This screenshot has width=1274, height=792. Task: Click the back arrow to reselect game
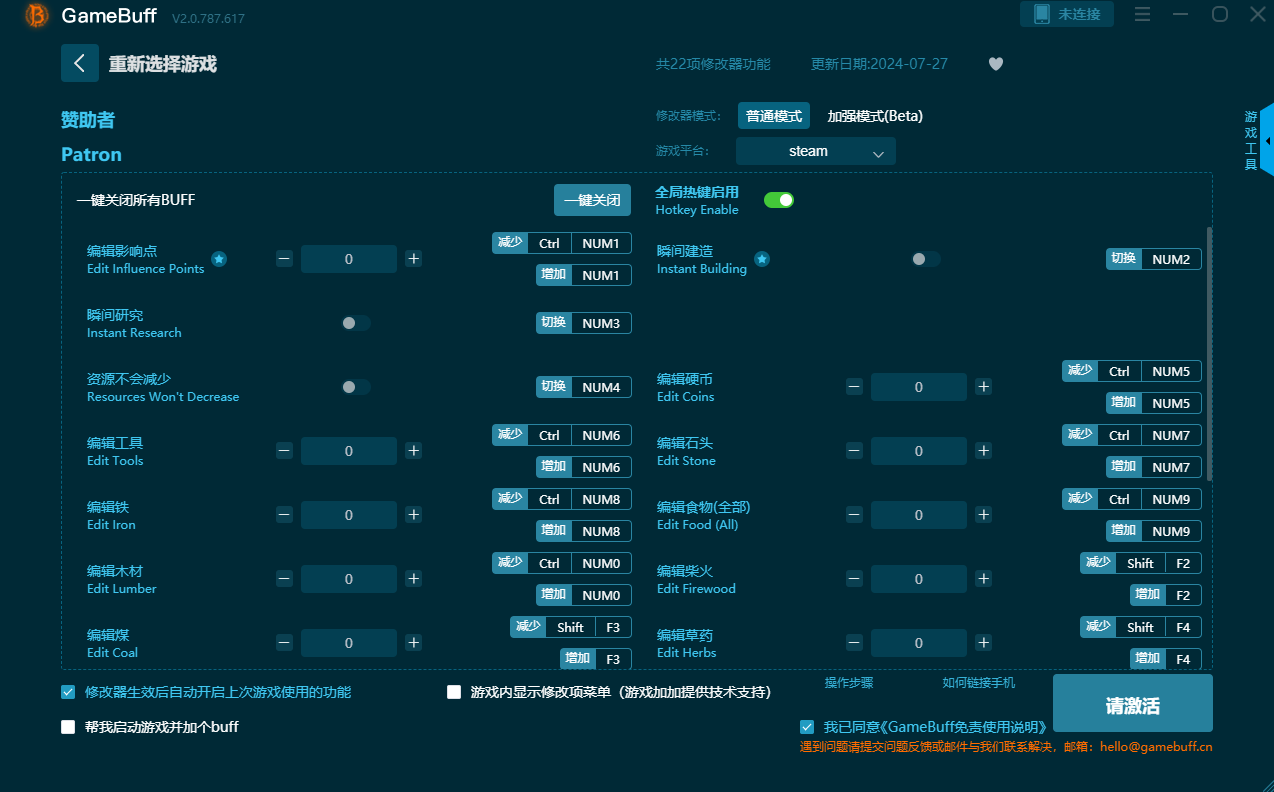click(80, 63)
